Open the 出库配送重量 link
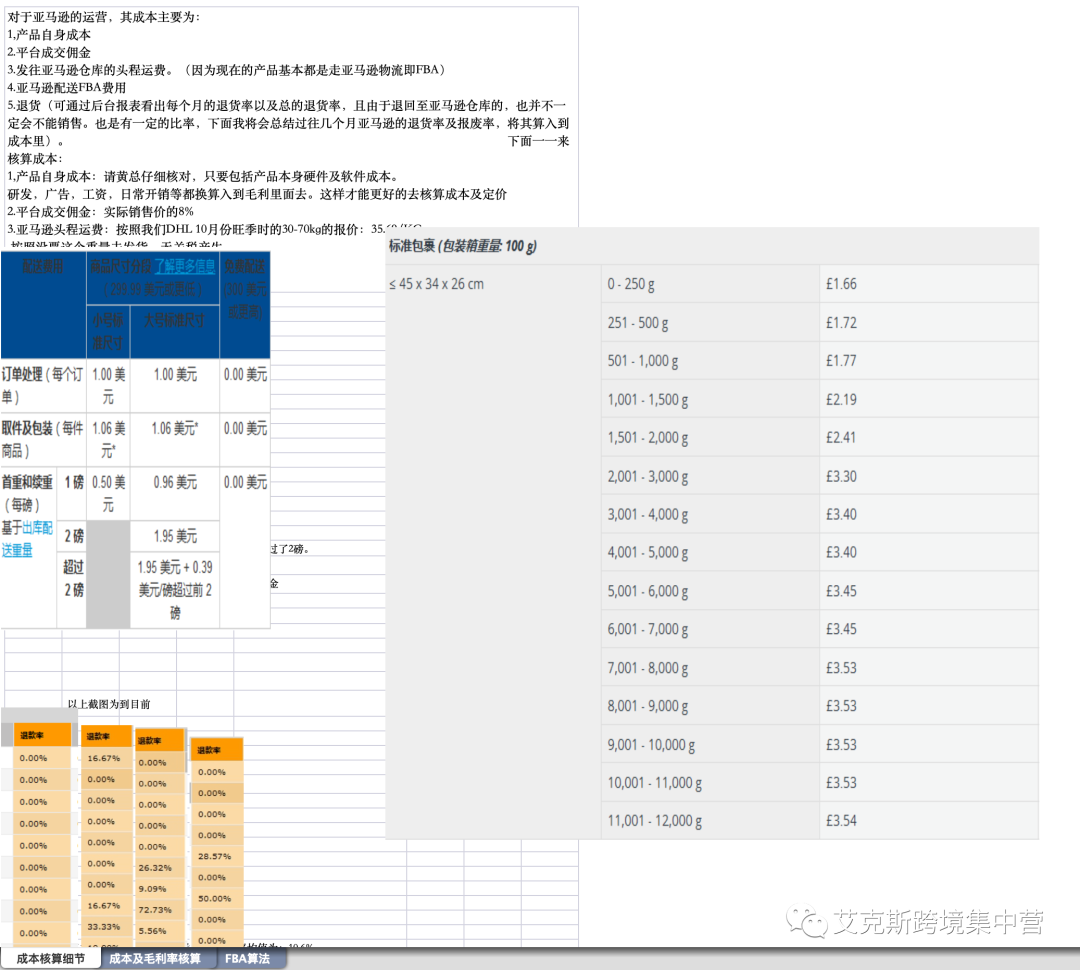The height and width of the screenshot is (970, 1080). point(27,539)
